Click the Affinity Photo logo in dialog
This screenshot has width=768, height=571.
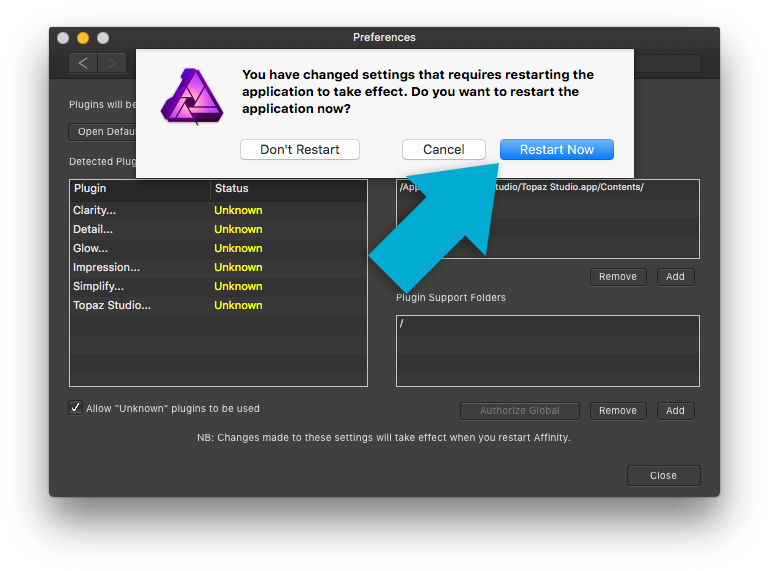click(x=194, y=97)
